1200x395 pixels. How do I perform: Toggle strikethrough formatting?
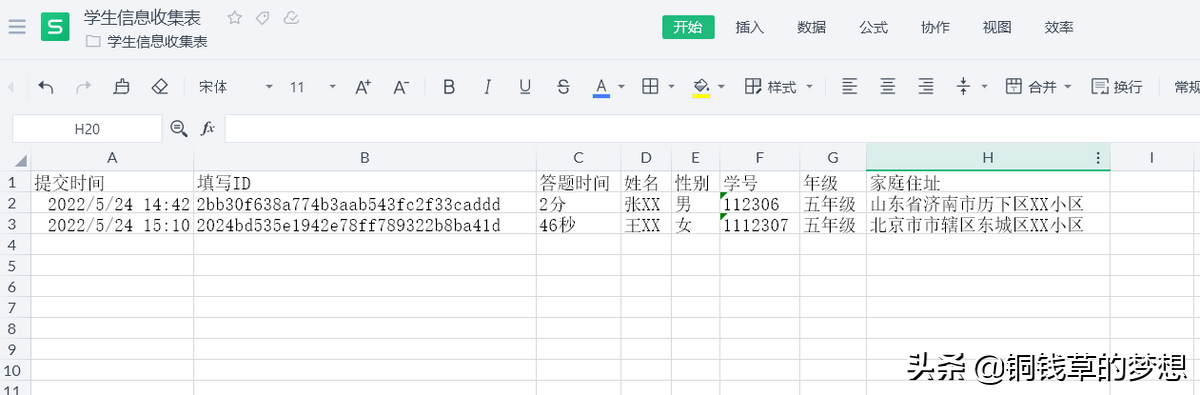(563, 87)
